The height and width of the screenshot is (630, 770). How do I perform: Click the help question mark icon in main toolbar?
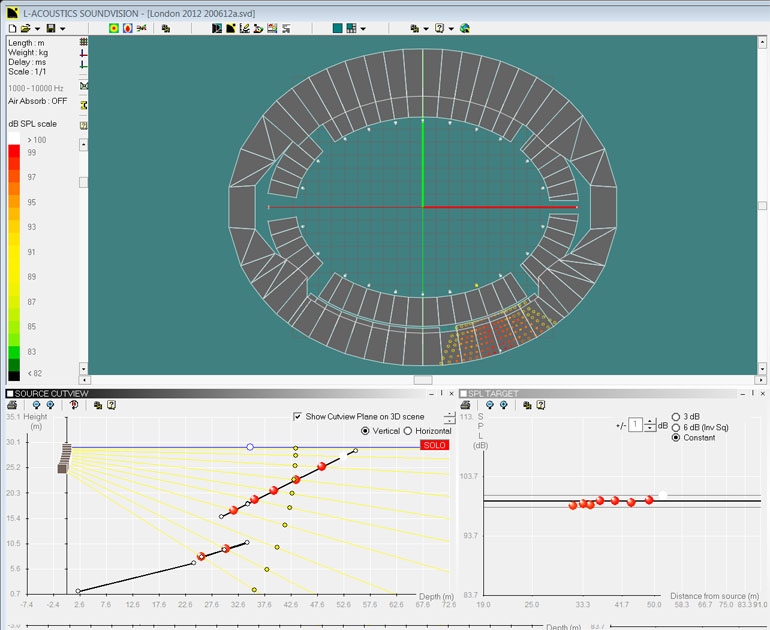[440, 28]
